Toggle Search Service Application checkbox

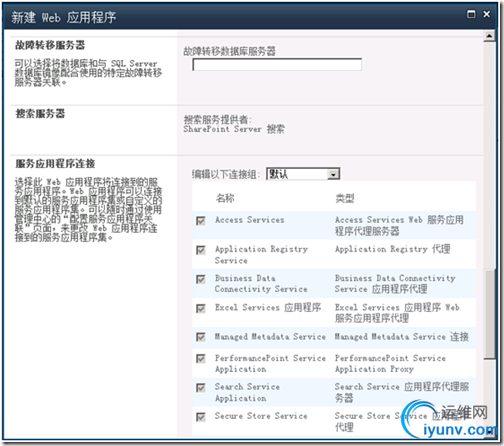pos(201,388)
